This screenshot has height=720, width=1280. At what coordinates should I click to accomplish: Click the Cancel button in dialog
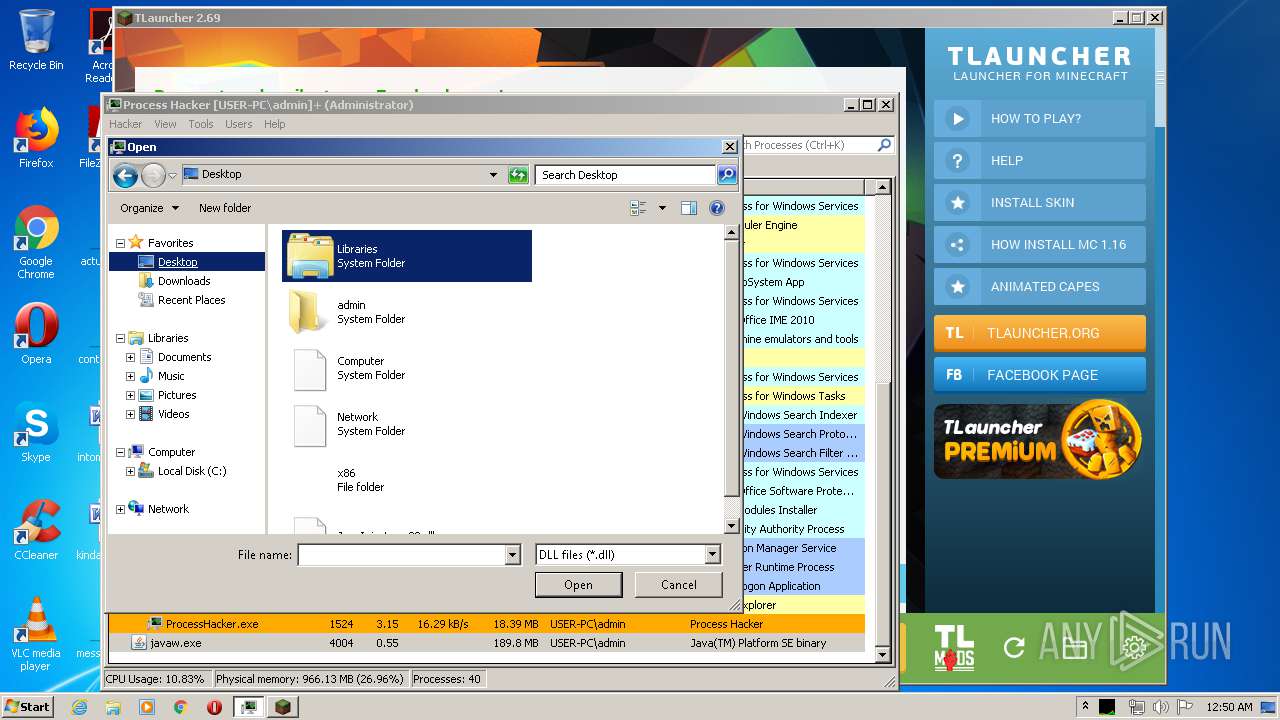[679, 585]
